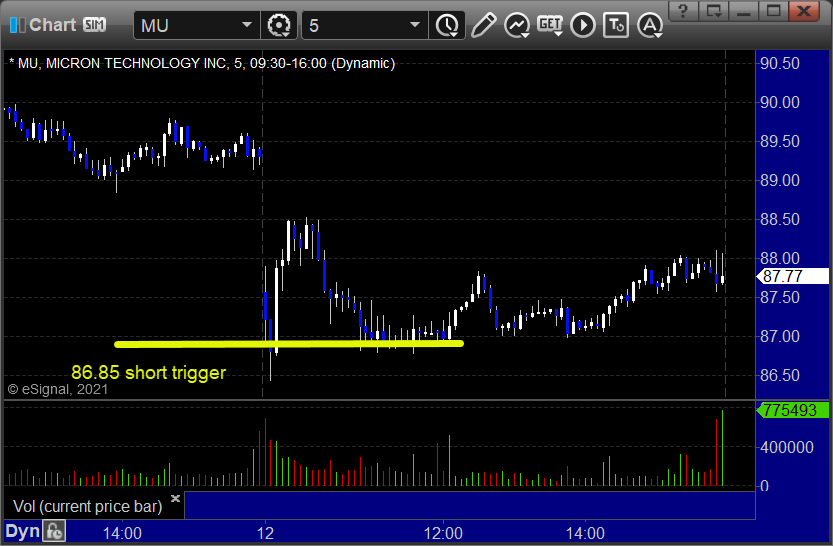The image size is (833, 546).
Task: Click the GET advanced studies icon
Action: pyautogui.click(x=550, y=25)
